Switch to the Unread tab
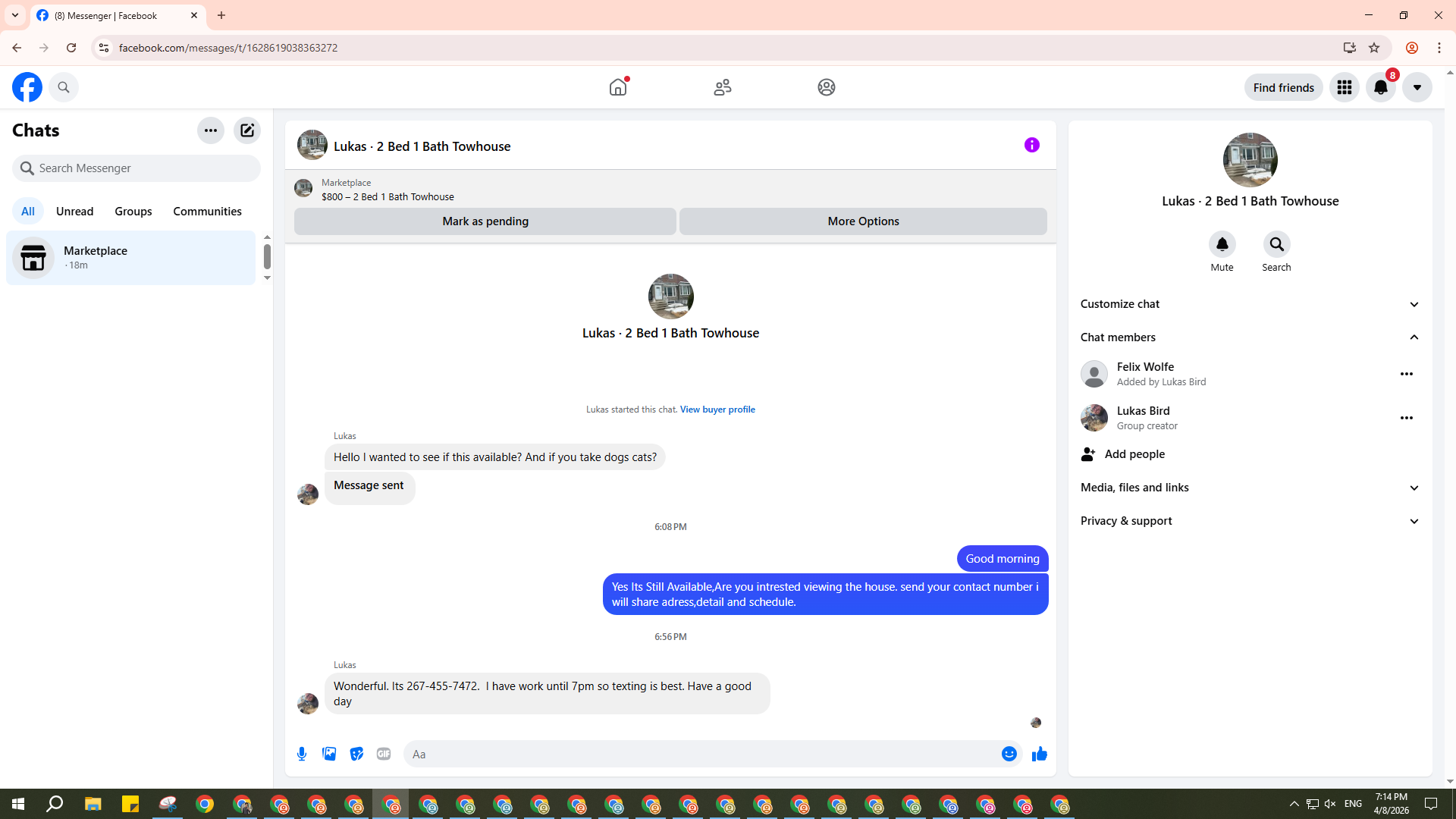1456x819 pixels. [74, 212]
